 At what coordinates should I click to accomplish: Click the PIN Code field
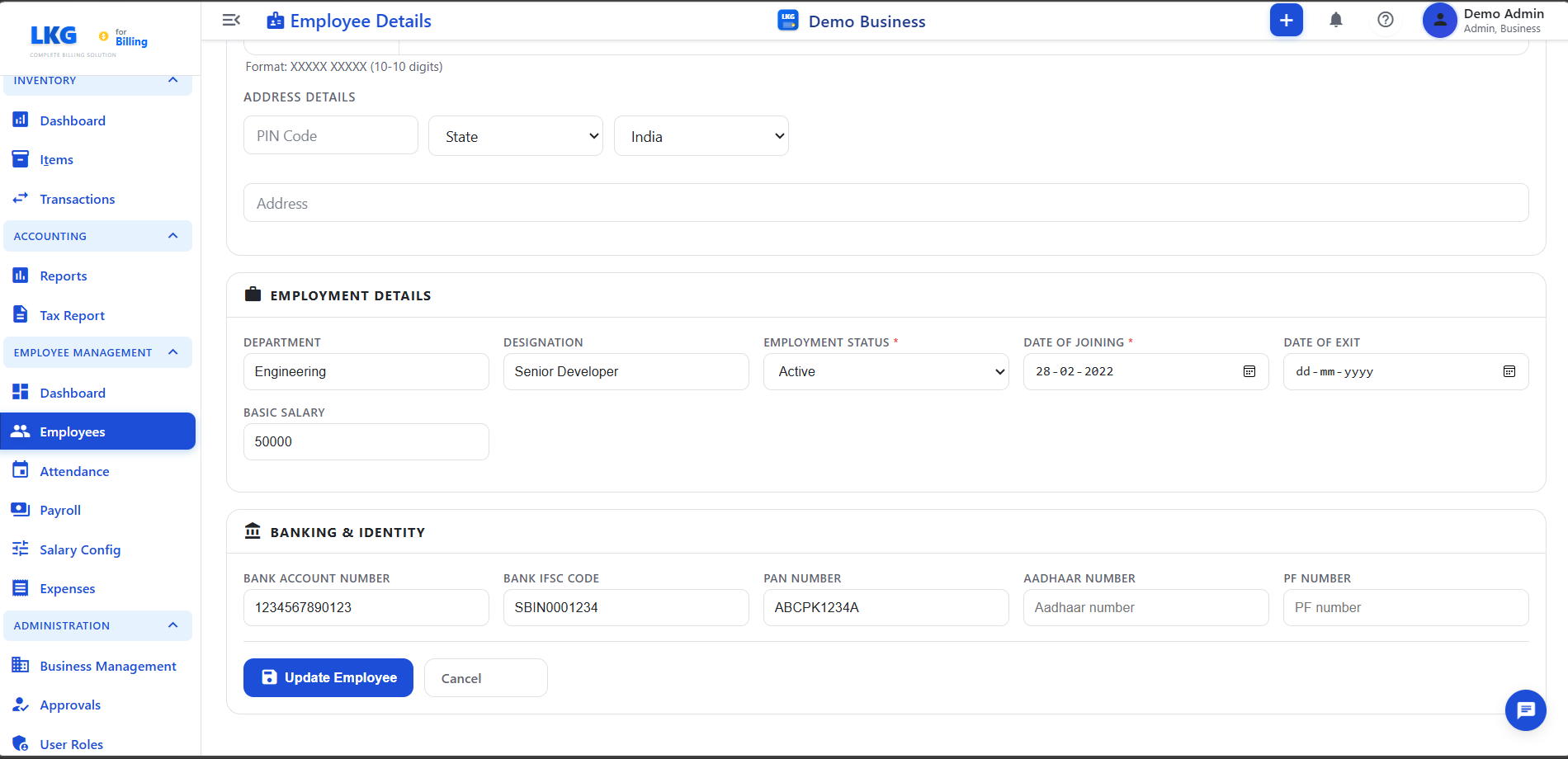[x=331, y=135]
